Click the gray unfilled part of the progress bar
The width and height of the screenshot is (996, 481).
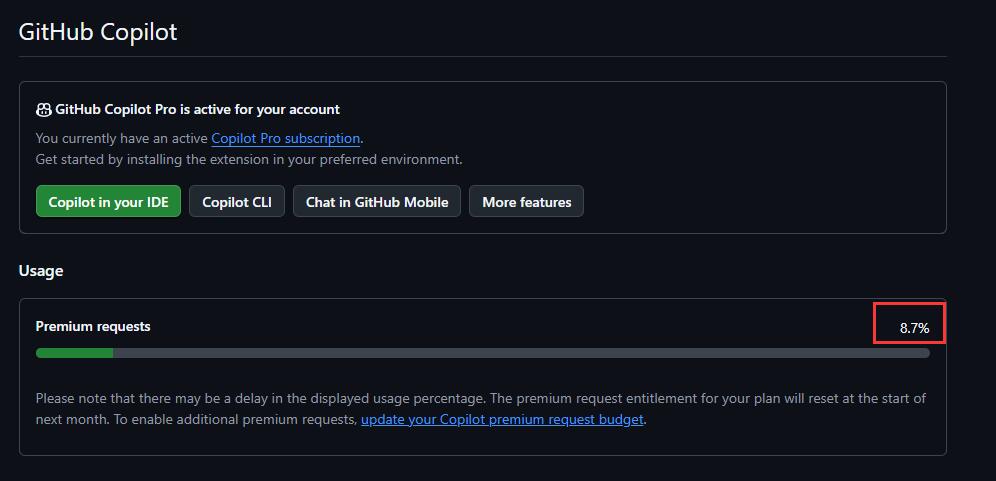click(521, 353)
